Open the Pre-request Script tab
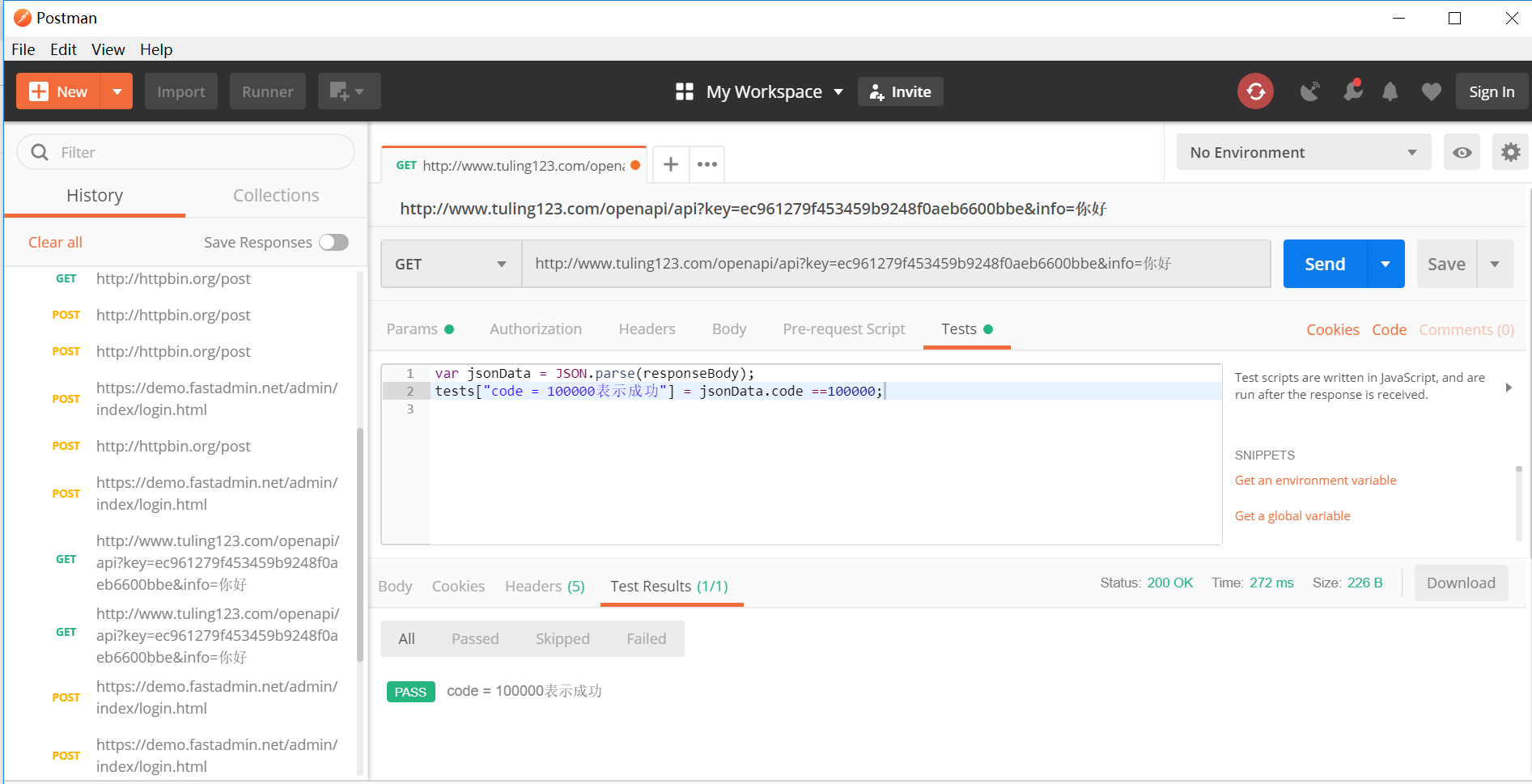Viewport: 1532px width, 784px height. pyautogui.click(x=844, y=329)
